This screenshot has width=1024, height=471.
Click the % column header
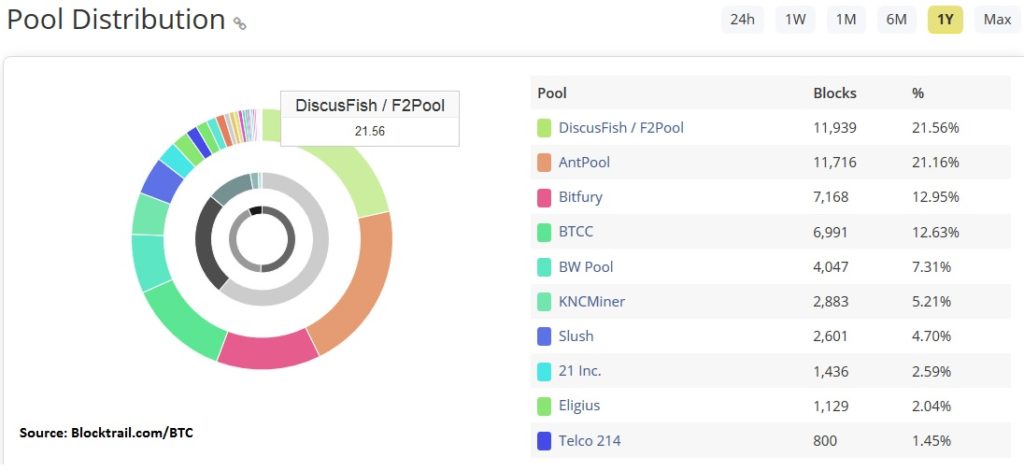point(918,93)
